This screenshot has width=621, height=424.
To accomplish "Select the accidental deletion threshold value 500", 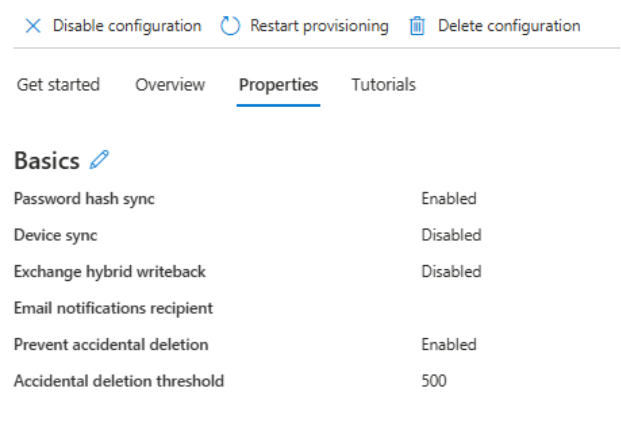I will (434, 381).
